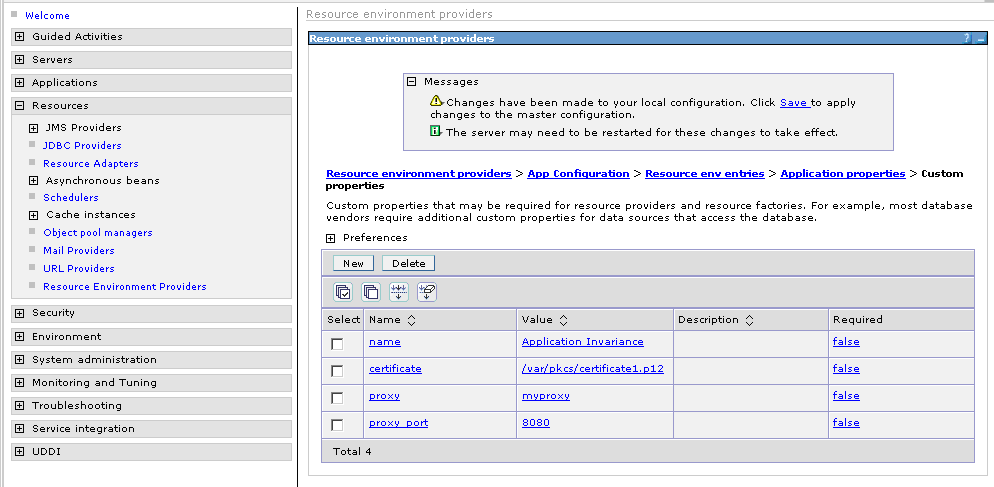This screenshot has width=994, height=487.
Task: Click the Select All items icon
Action: (x=343, y=292)
